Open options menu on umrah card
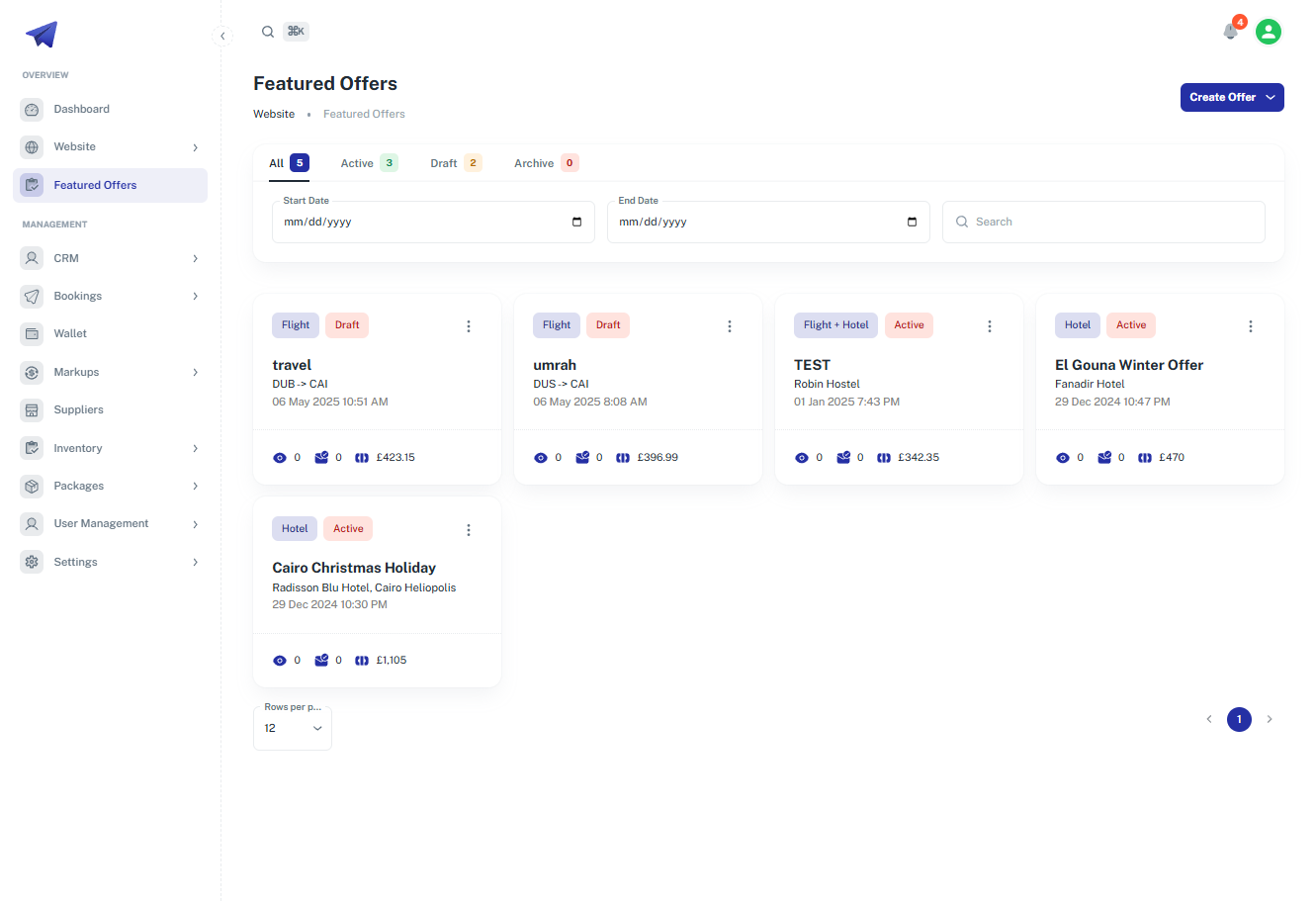Screen dimensions: 1316x901 [730, 326]
